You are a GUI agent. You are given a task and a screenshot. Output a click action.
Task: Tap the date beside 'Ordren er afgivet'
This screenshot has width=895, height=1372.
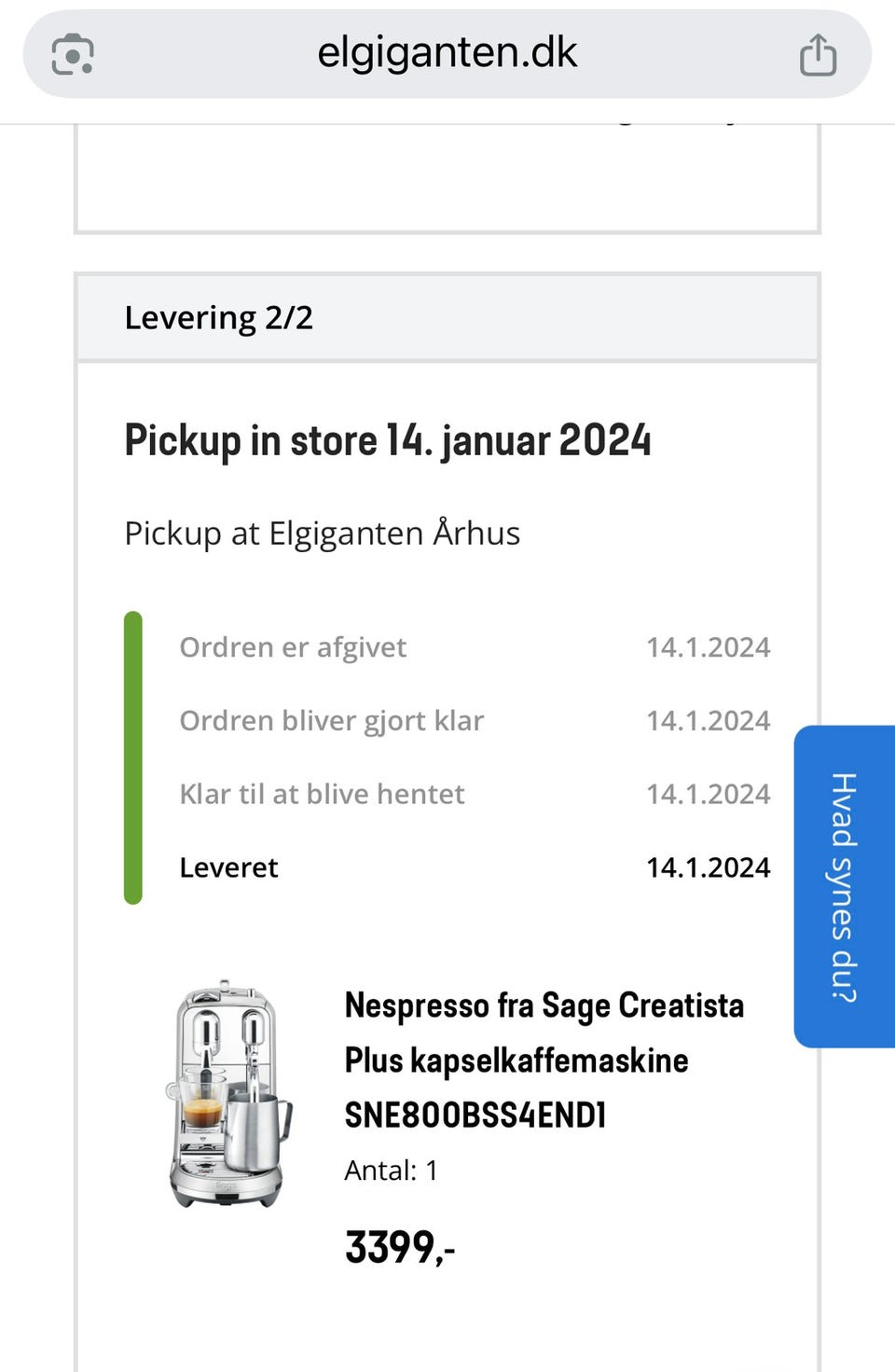[708, 647]
